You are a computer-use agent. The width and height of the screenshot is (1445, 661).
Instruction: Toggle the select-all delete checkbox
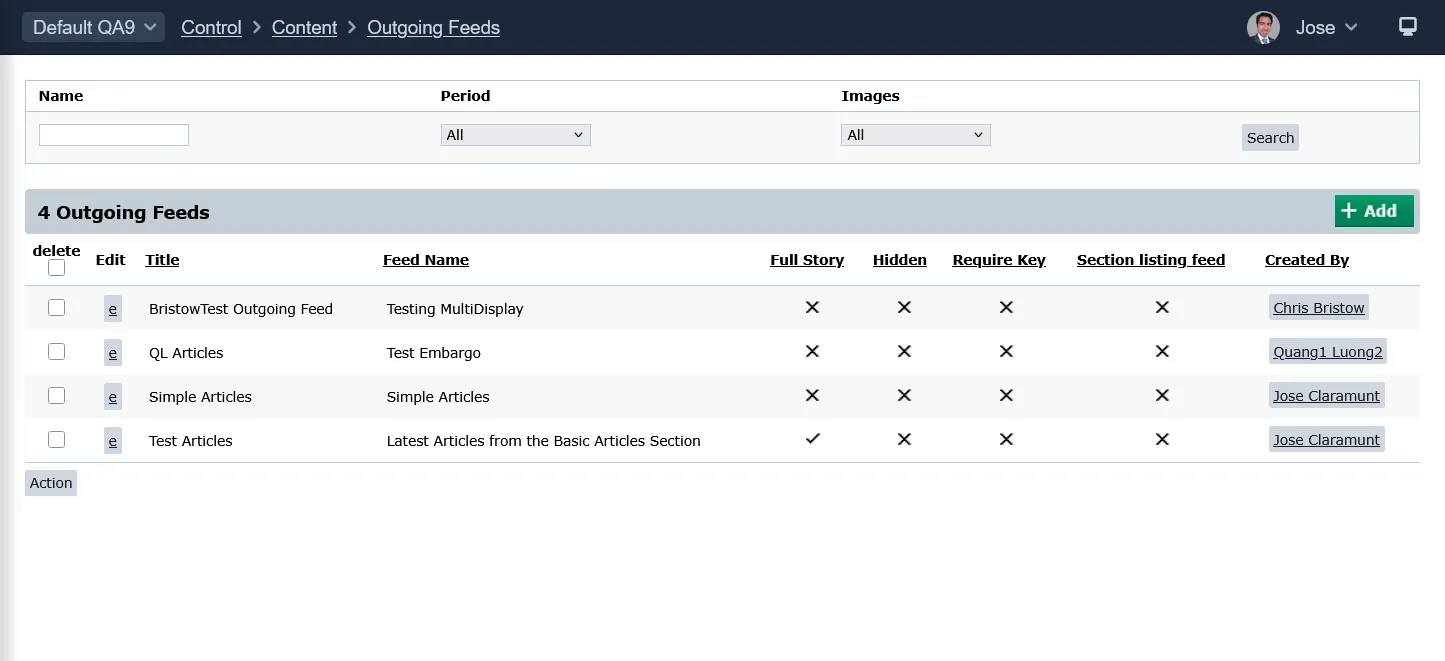point(56,267)
